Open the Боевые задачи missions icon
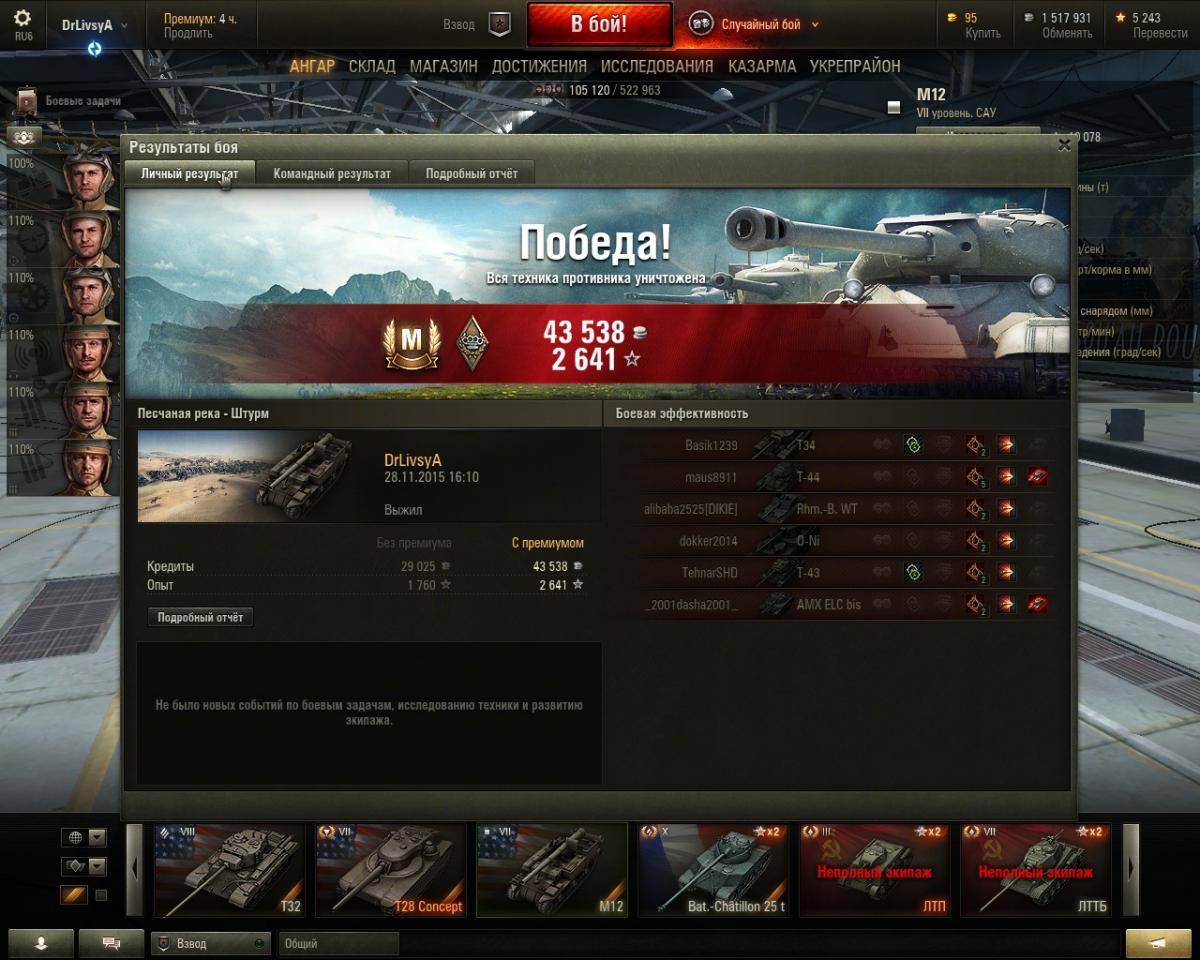 click(27, 101)
